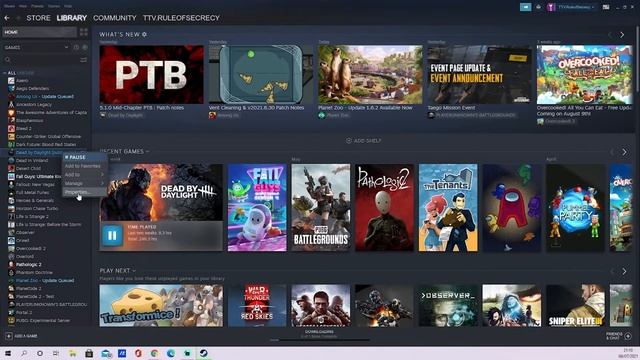Filter library by ready-to-play icon
The height and width of the screenshot is (360, 640).
point(84,47)
